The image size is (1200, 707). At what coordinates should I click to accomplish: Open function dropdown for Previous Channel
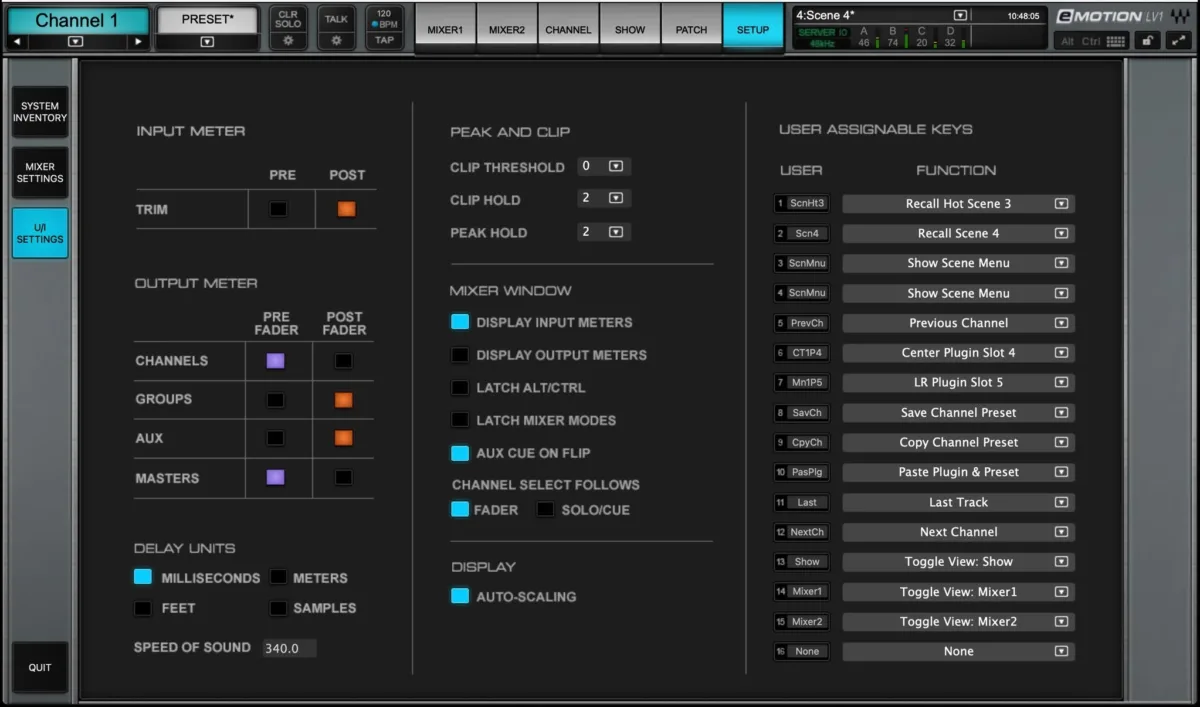[1061, 323]
